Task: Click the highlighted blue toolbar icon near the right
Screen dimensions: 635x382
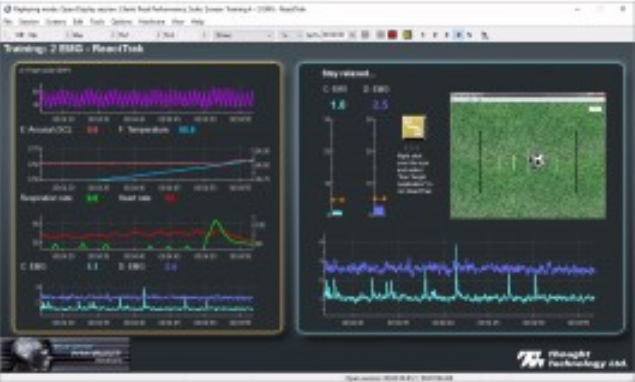Action: [x=458, y=35]
